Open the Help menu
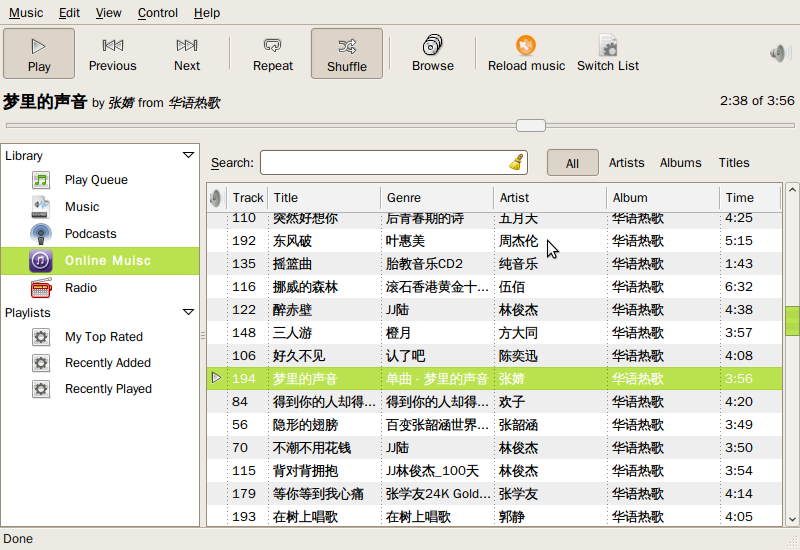Image resolution: width=800 pixels, height=550 pixels. 207,13
